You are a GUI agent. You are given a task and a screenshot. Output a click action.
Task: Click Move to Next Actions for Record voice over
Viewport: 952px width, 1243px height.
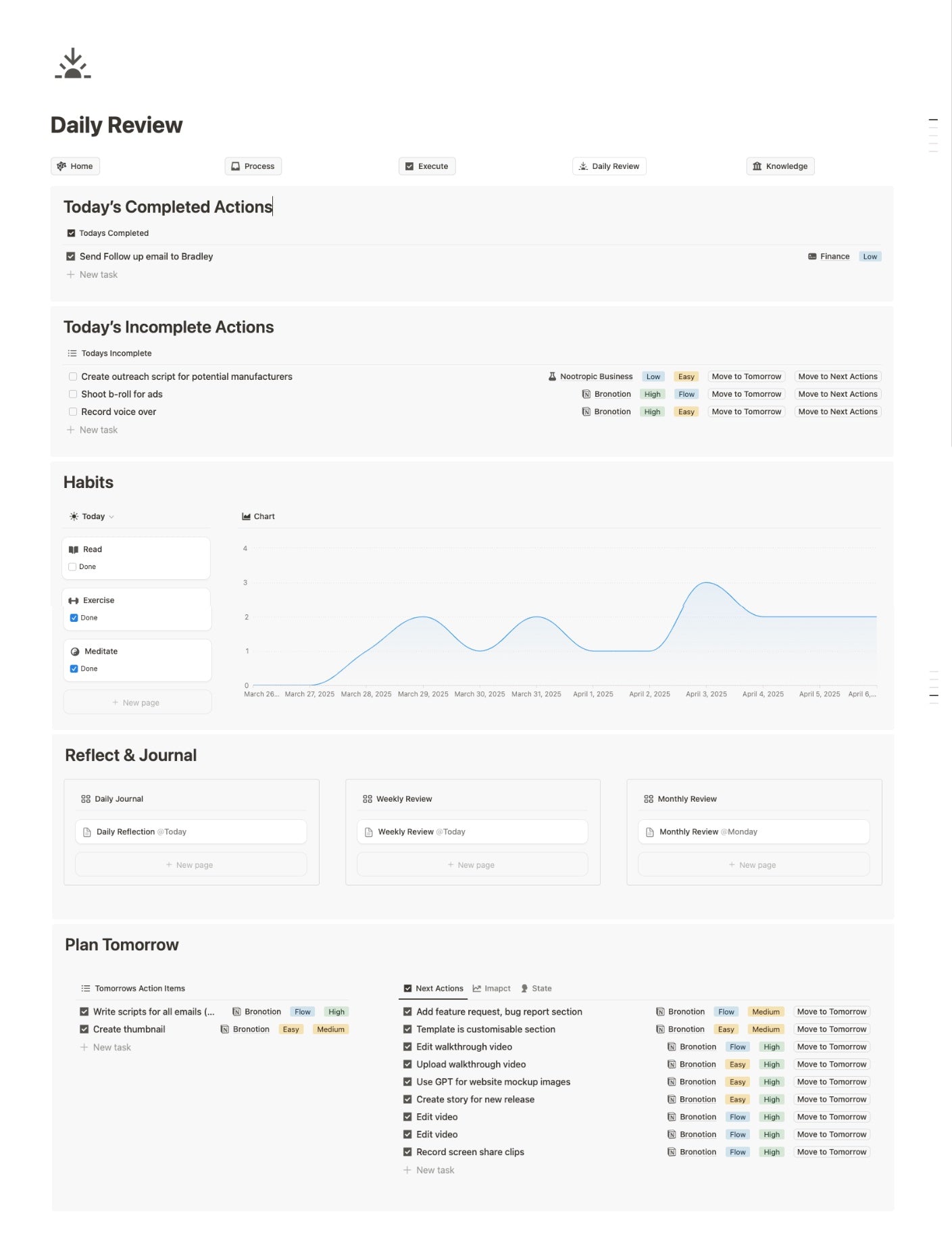point(837,412)
